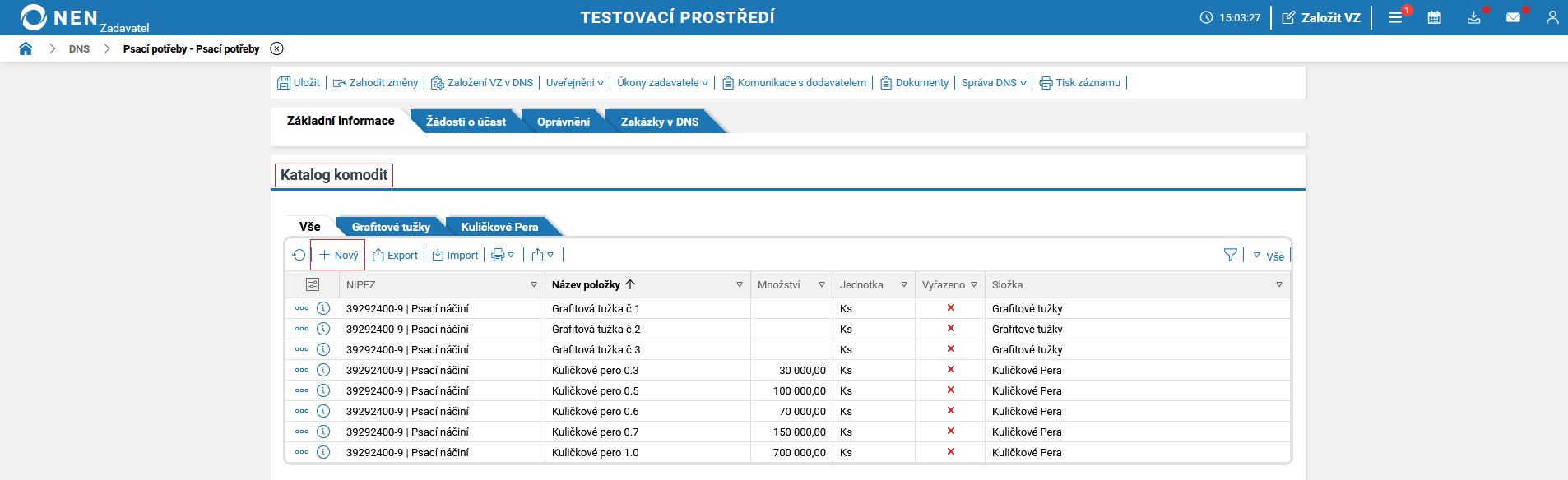
Task: Click the home icon in breadcrumb
Action: pyautogui.click(x=26, y=48)
